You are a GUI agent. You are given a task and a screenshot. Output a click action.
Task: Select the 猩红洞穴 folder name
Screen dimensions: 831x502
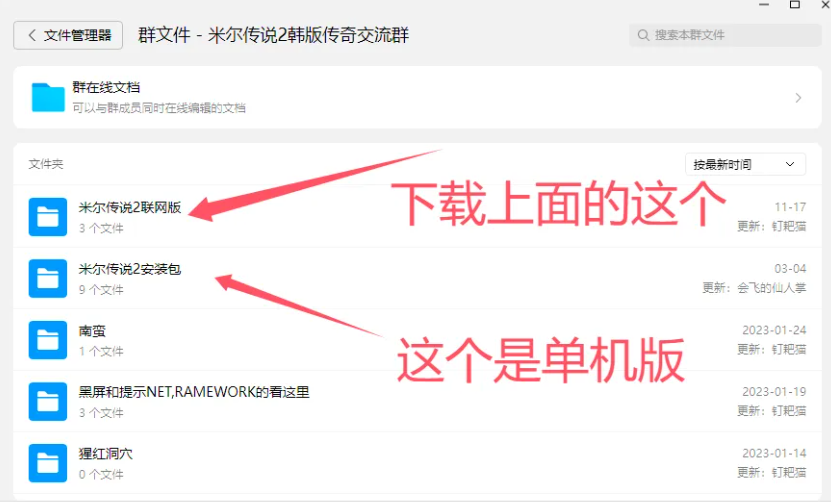[105, 454]
